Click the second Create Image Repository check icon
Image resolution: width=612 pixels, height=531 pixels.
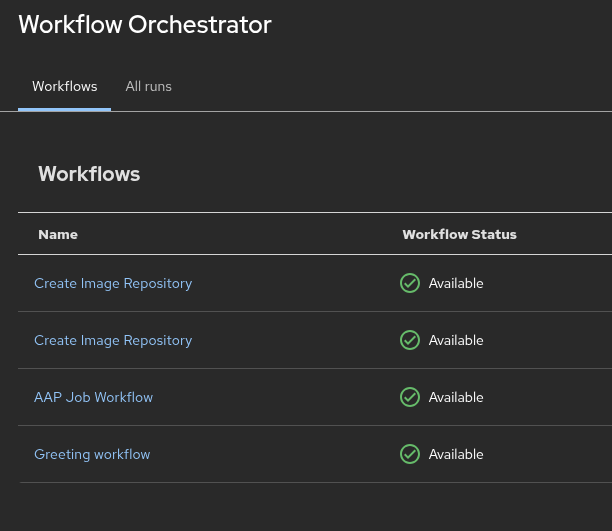pyautogui.click(x=410, y=340)
